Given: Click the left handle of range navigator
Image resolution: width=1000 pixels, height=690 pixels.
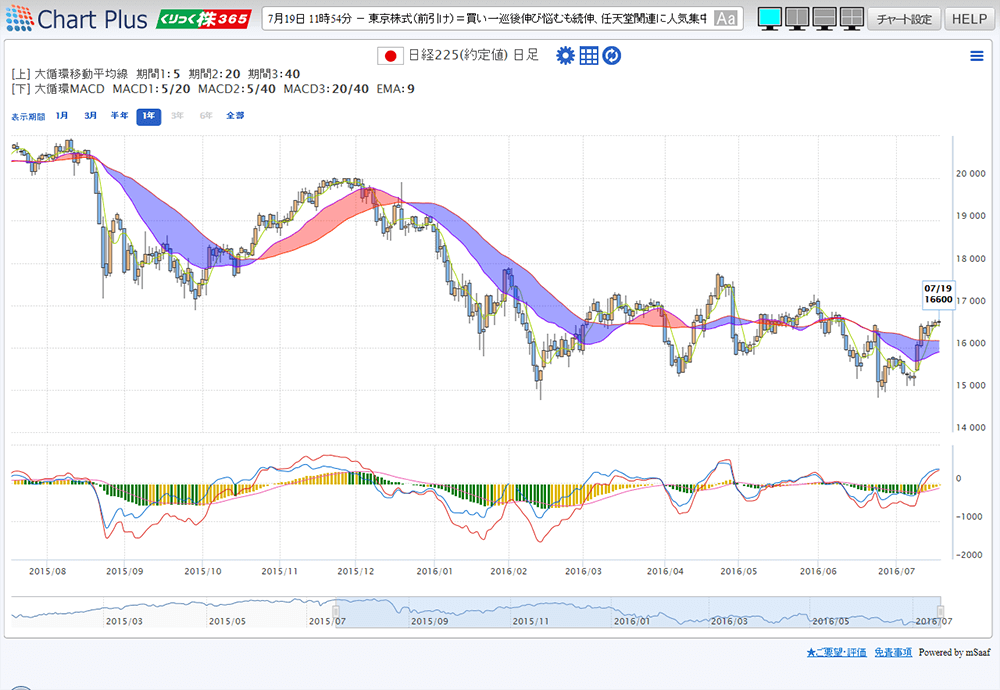Looking at the screenshot, I should [335, 611].
